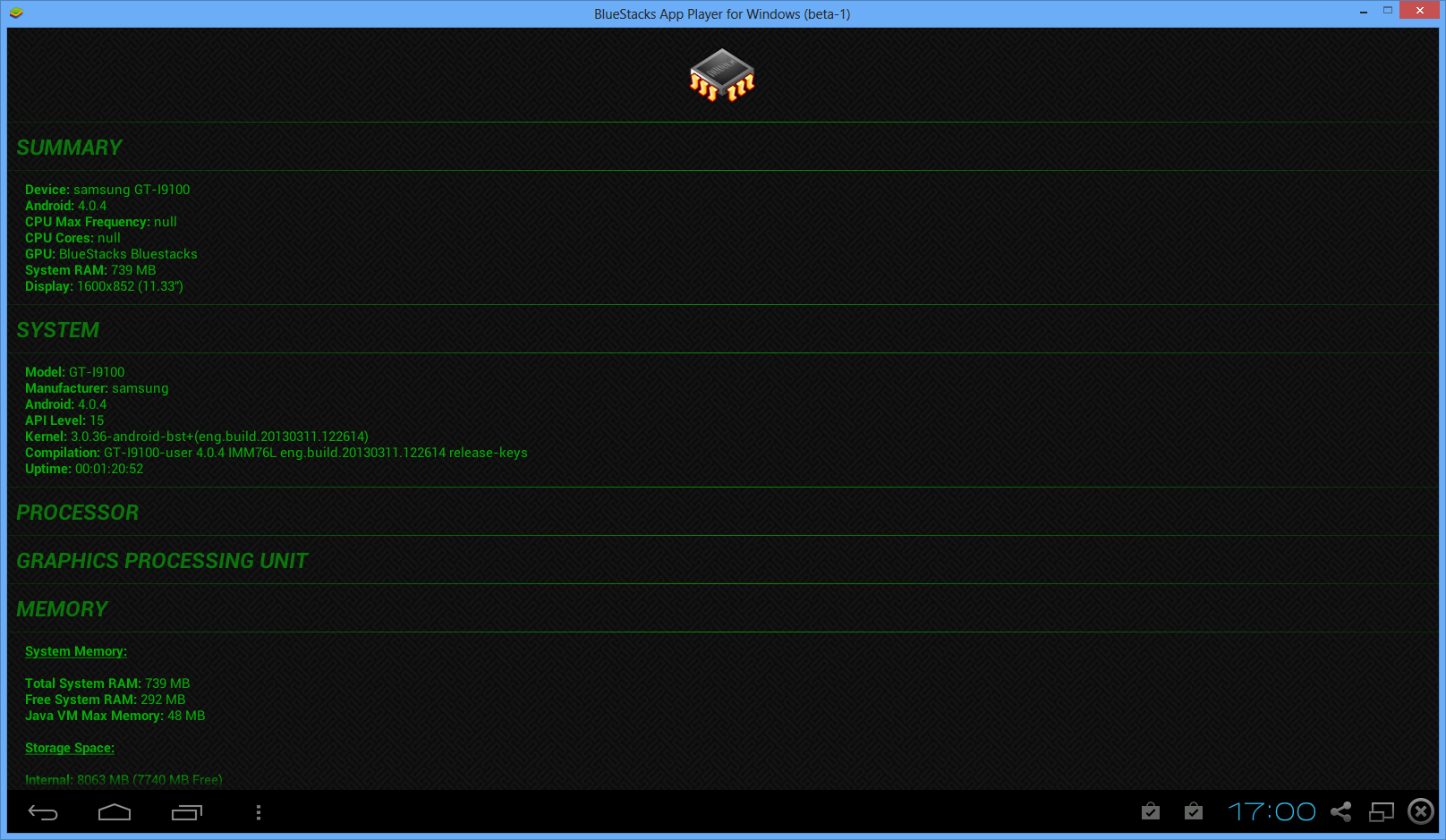Image resolution: width=1446 pixels, height=840 pixels.
Task: Click the Manufacturer: samsung line
Action: point(97,388)
